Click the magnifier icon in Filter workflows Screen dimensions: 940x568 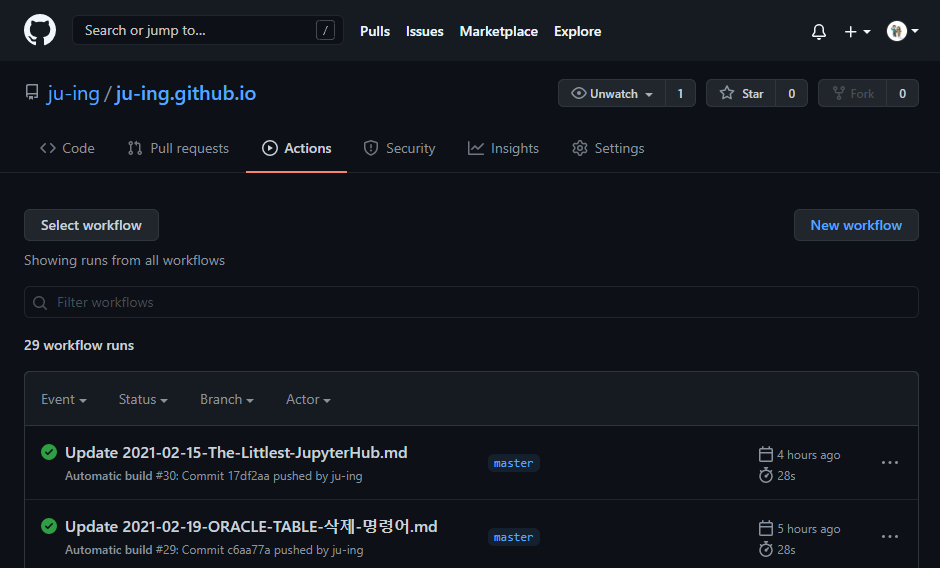[40, 302]
